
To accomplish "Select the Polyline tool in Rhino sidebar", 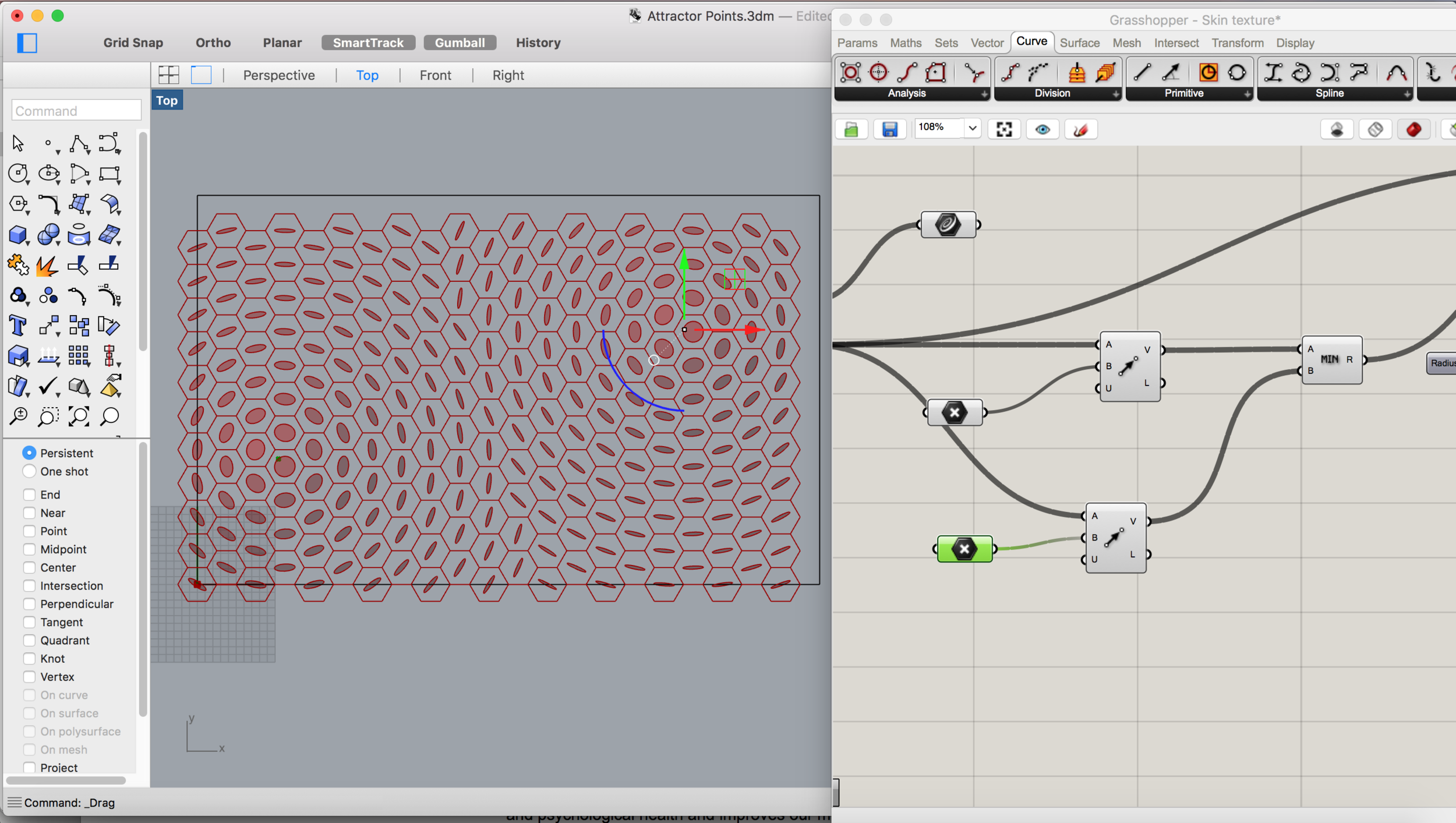I will coord(79,143).
